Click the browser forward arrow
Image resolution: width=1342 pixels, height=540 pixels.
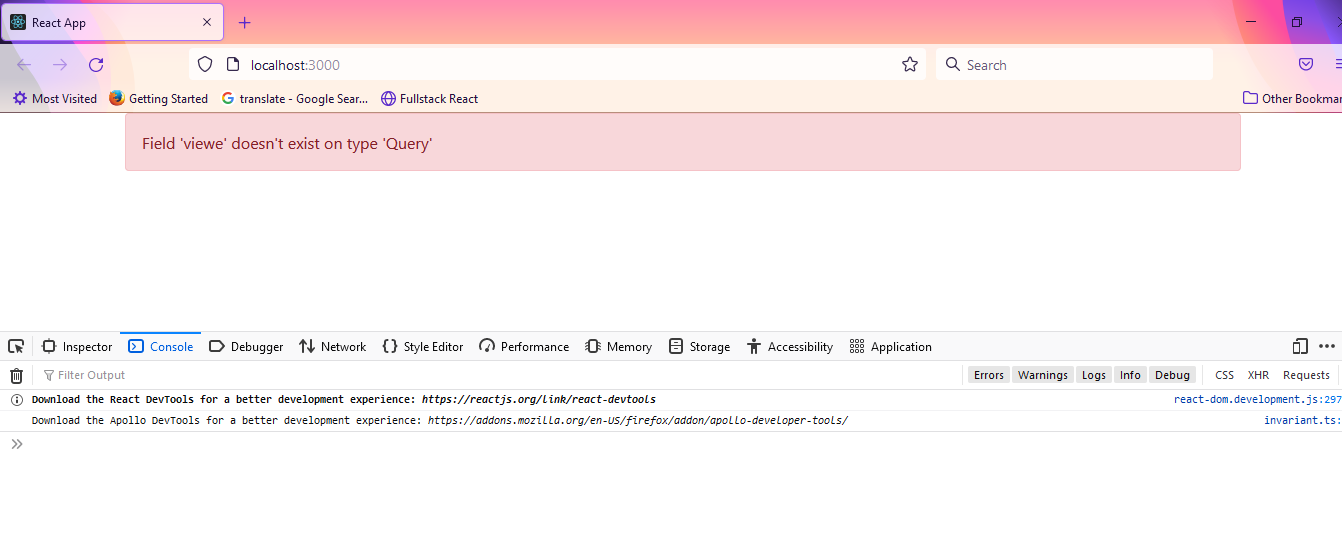pos(60,65)
